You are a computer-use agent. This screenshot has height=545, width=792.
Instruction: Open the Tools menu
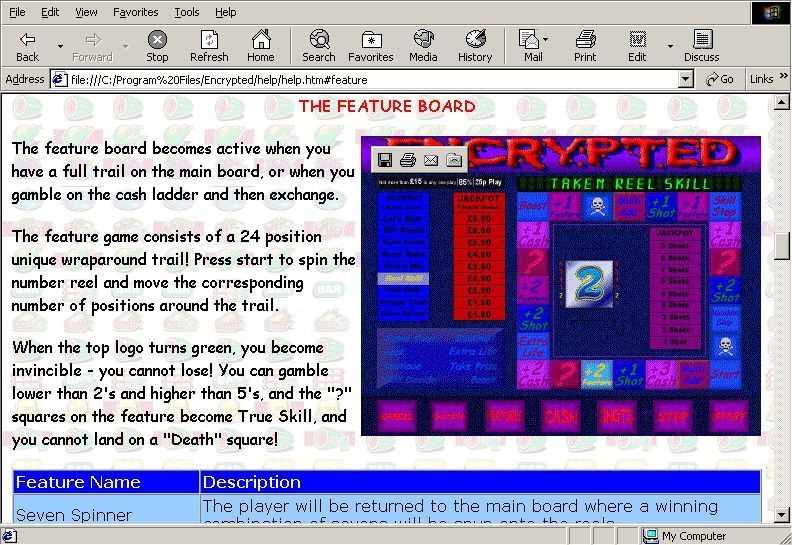pos(186,12)
